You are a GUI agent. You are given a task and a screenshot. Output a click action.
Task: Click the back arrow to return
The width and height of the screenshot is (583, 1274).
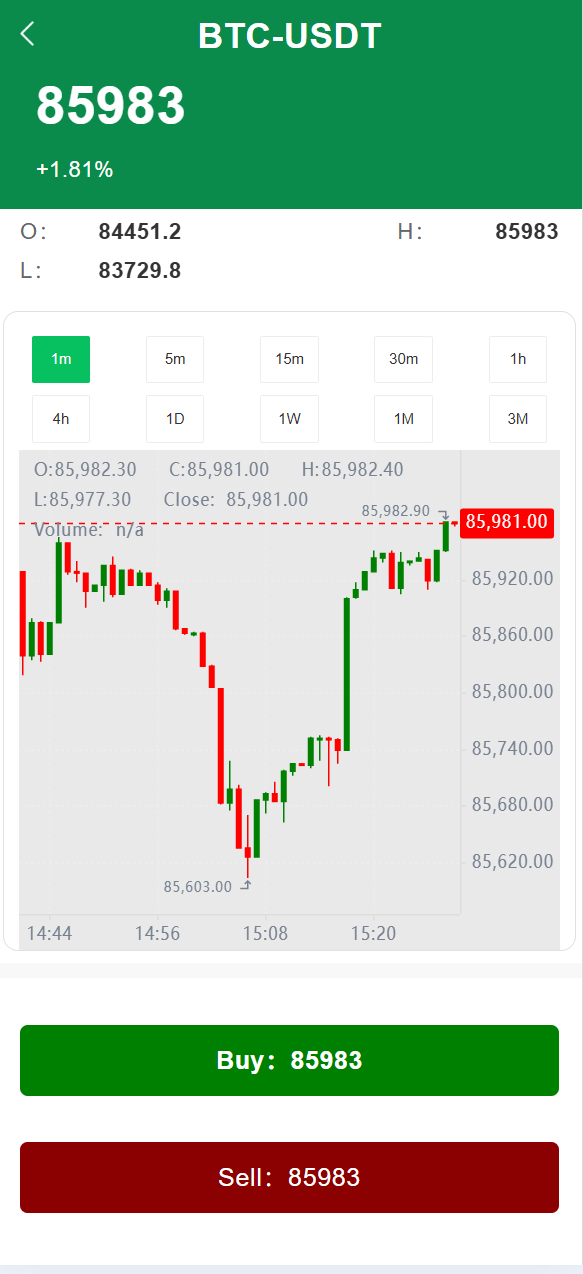27,33
